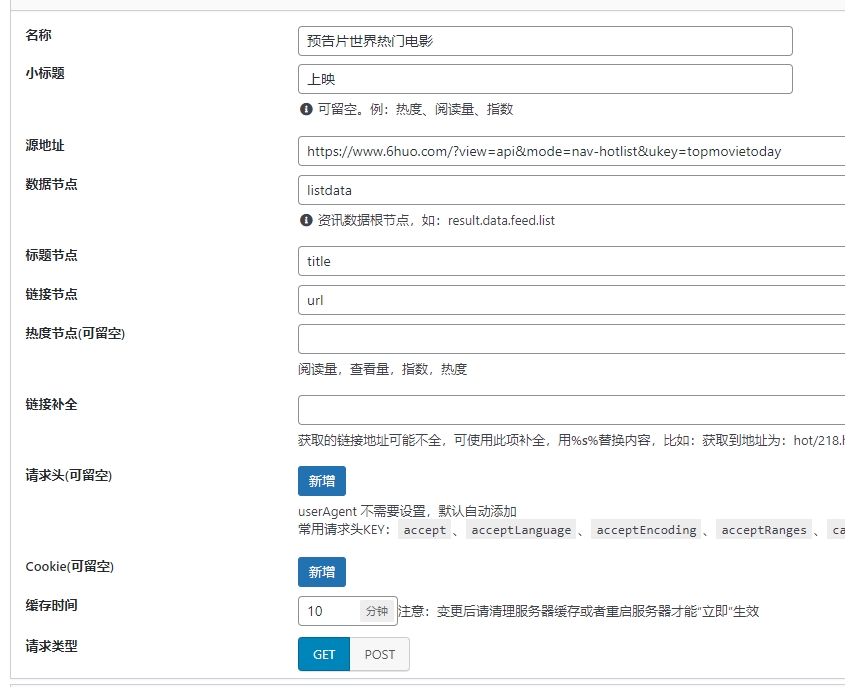Click the 源地址 label
Screen dimensions: 845x687
[45, 145]
